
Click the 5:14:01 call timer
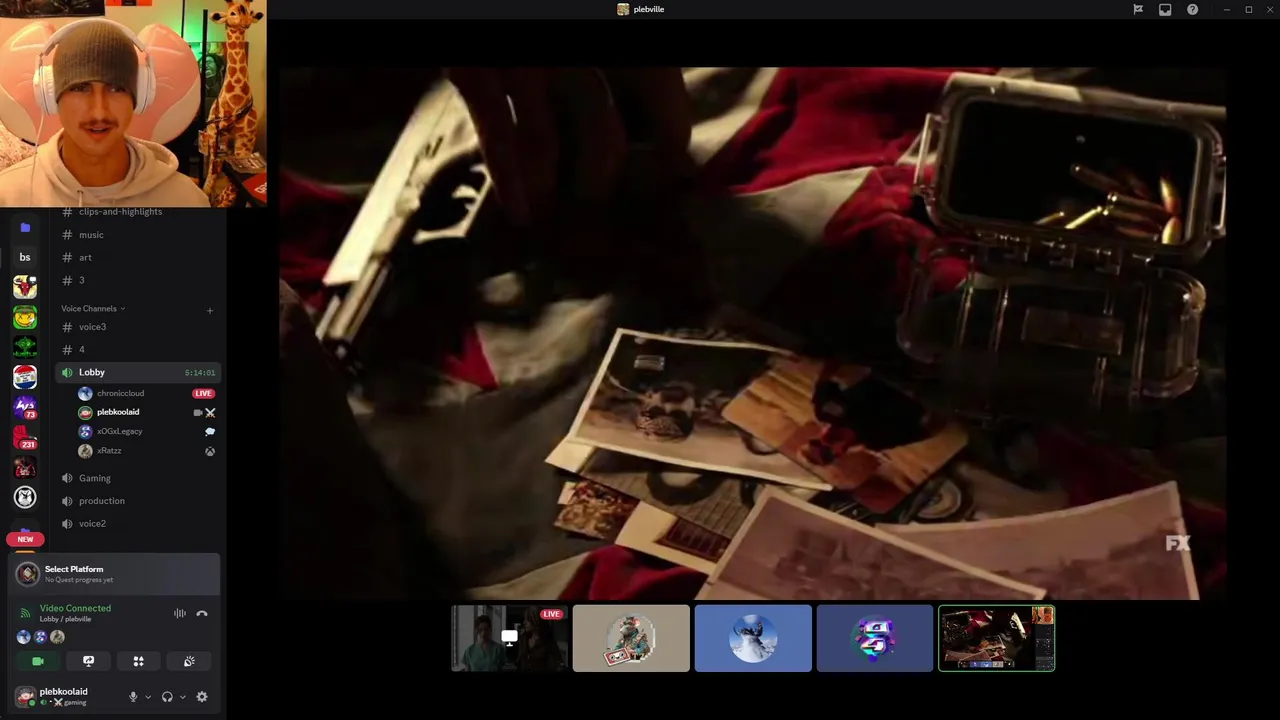200,373
